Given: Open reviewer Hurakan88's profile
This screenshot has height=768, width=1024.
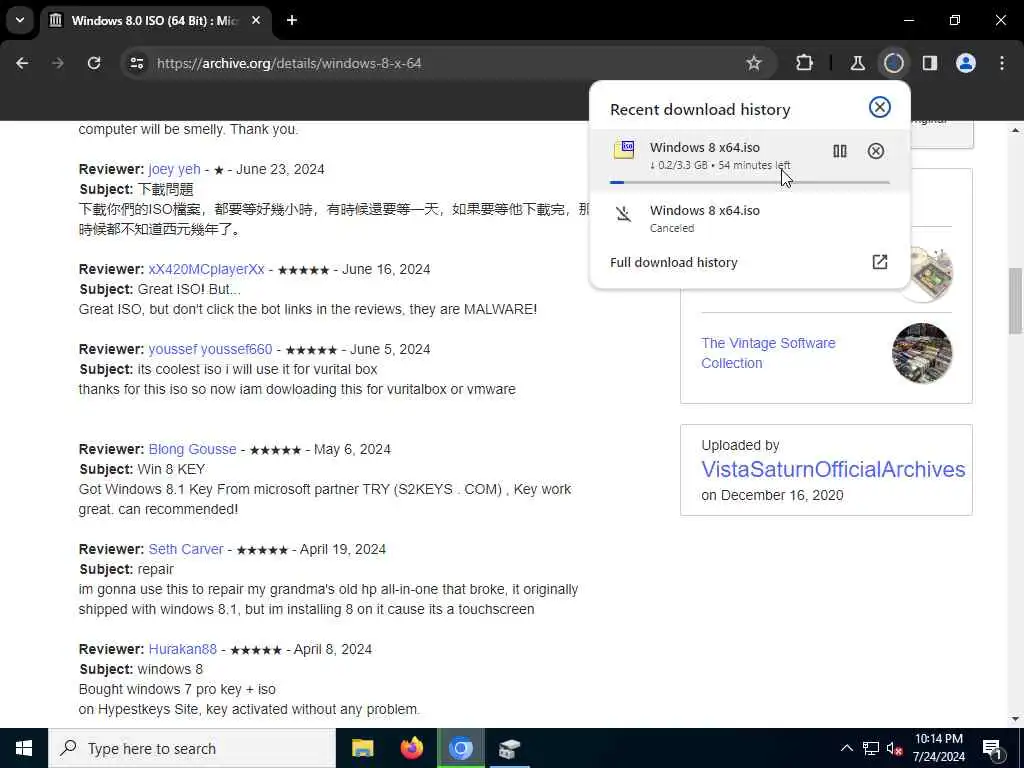Looking at the screenshot, I should pos(183,649).
